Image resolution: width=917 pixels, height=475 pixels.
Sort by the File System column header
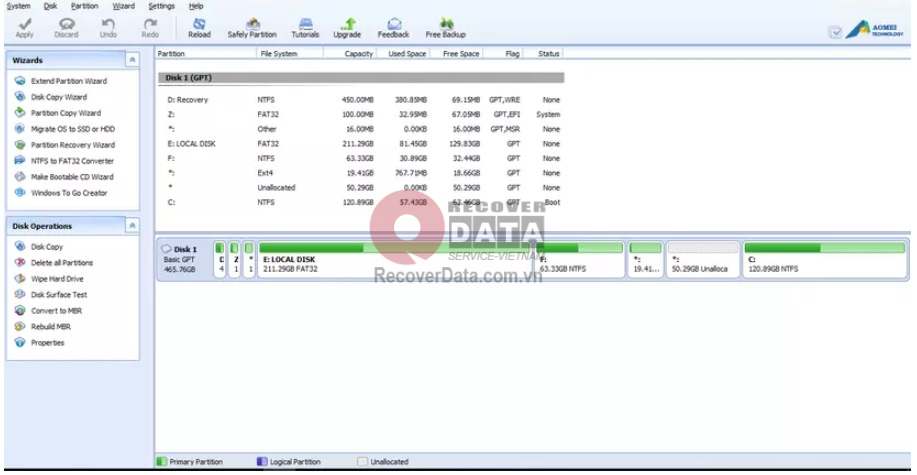coord(289,54)
